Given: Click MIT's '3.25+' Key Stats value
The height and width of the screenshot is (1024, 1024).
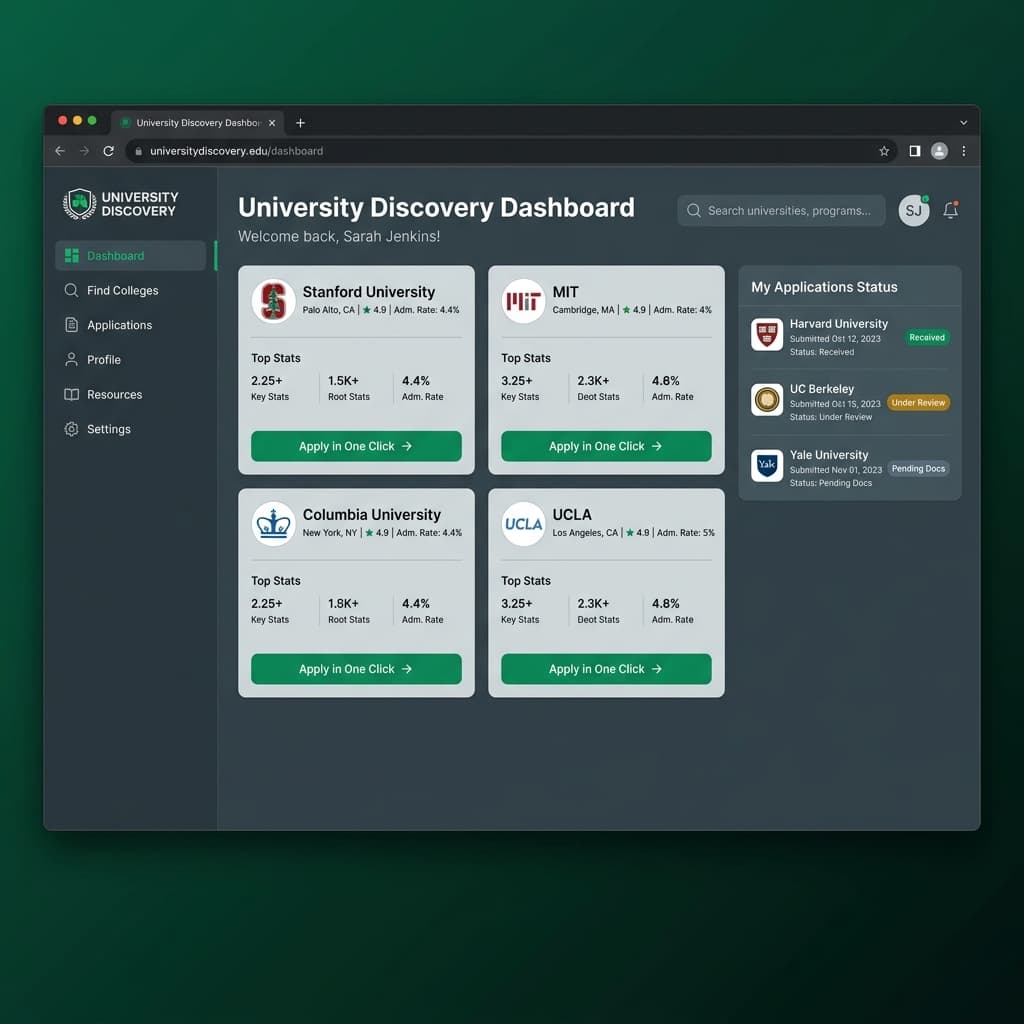Looking at the screenshot, I should pyautogui.click(x=517, y=381).
